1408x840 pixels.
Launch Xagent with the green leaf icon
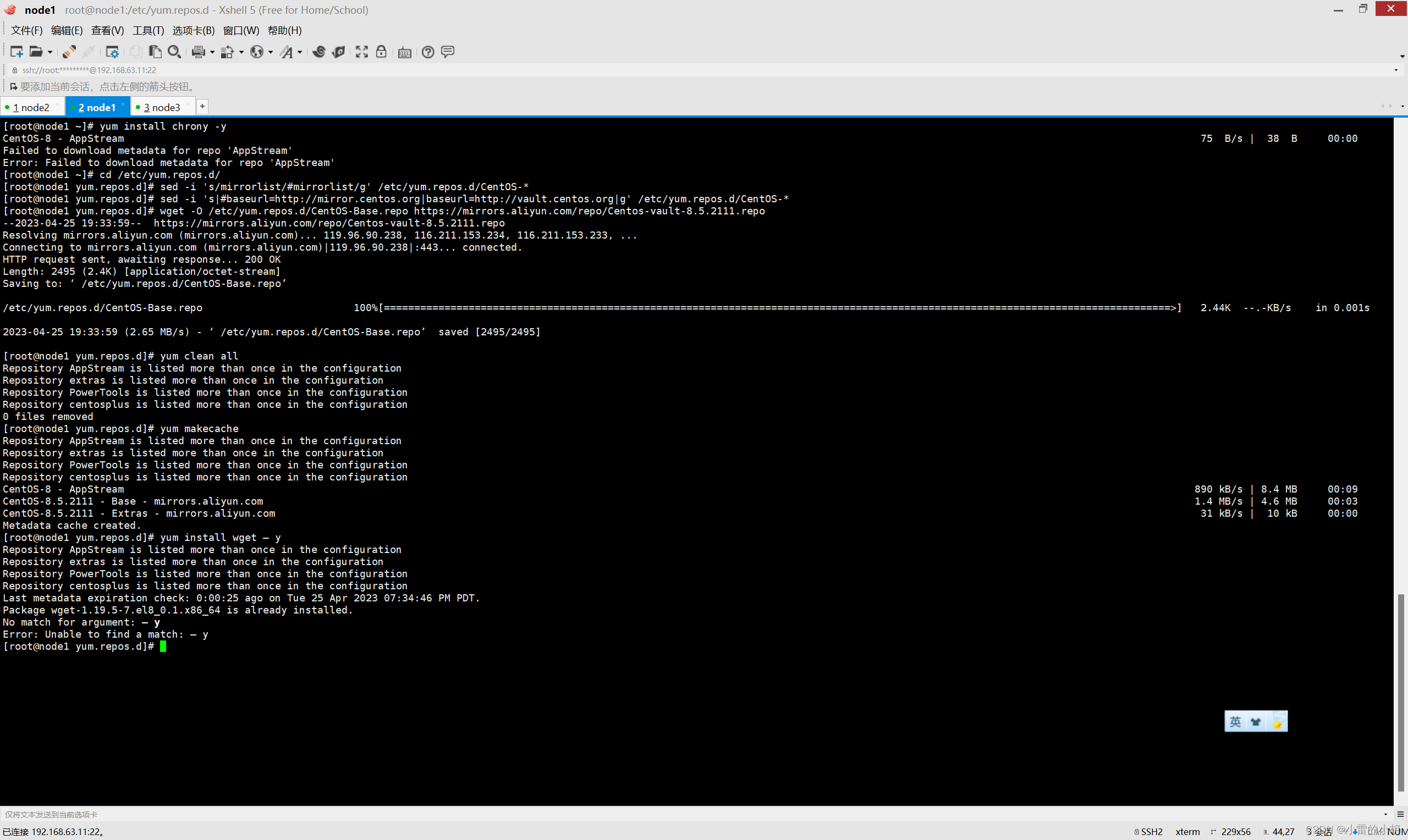pos(339,52)
